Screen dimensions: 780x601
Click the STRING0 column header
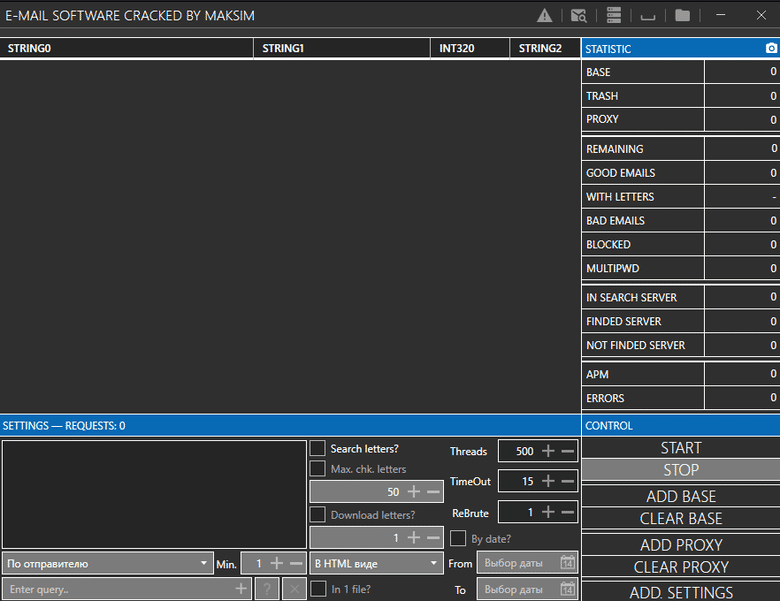coord(126,48)
